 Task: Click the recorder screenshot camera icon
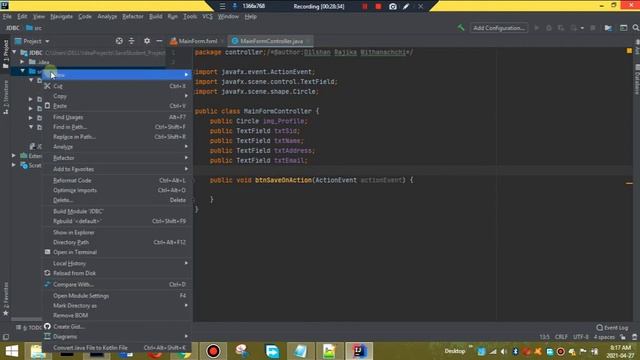[393, 6]
